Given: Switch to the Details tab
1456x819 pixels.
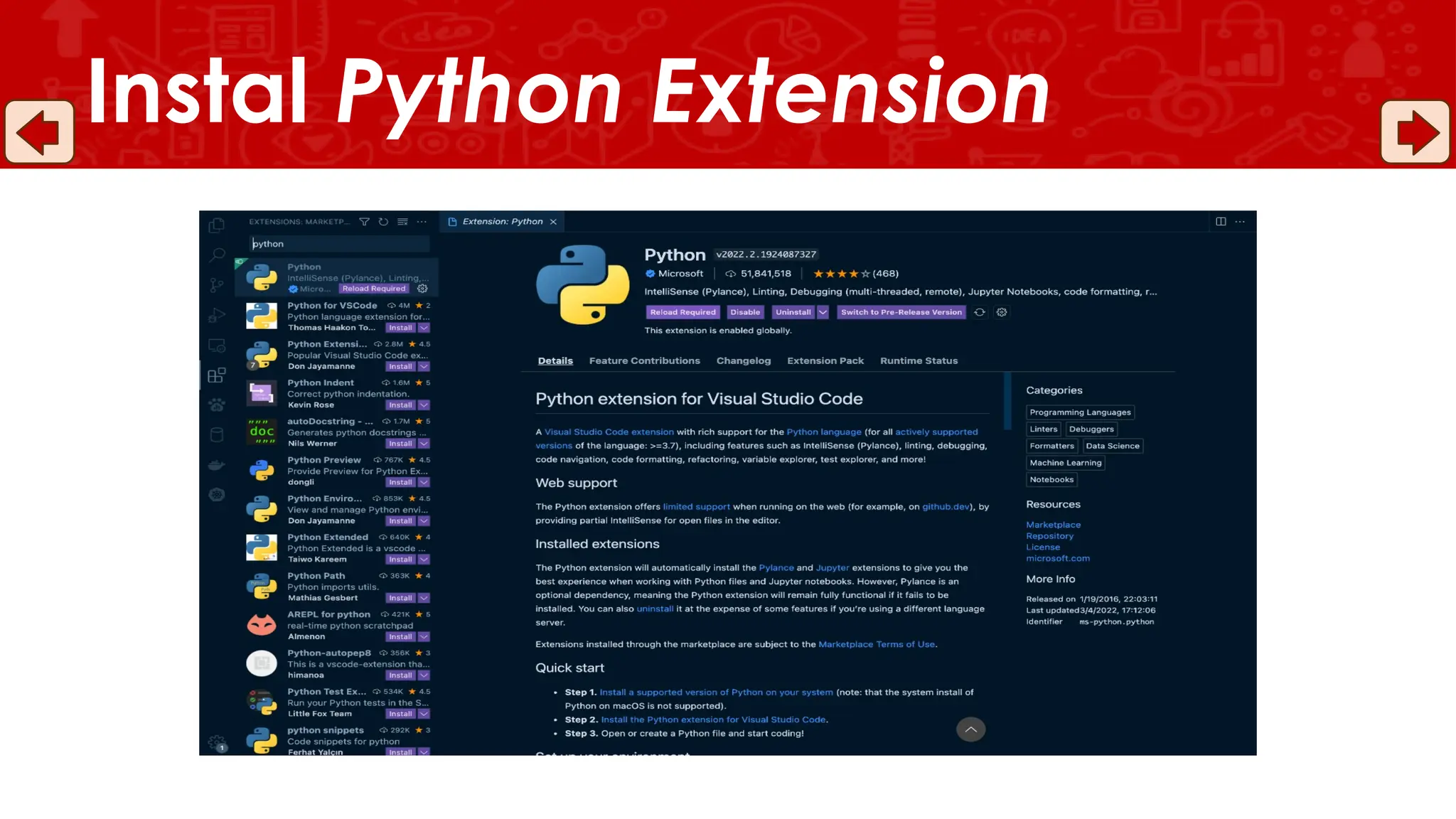Looking at the screenshot, I should pos(555,361).
